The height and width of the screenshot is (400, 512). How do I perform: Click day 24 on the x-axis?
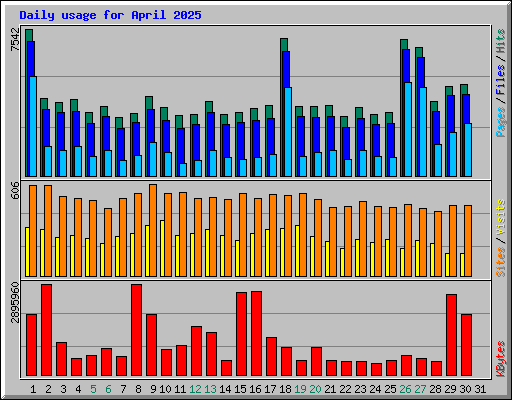click(x=375, y=389)
